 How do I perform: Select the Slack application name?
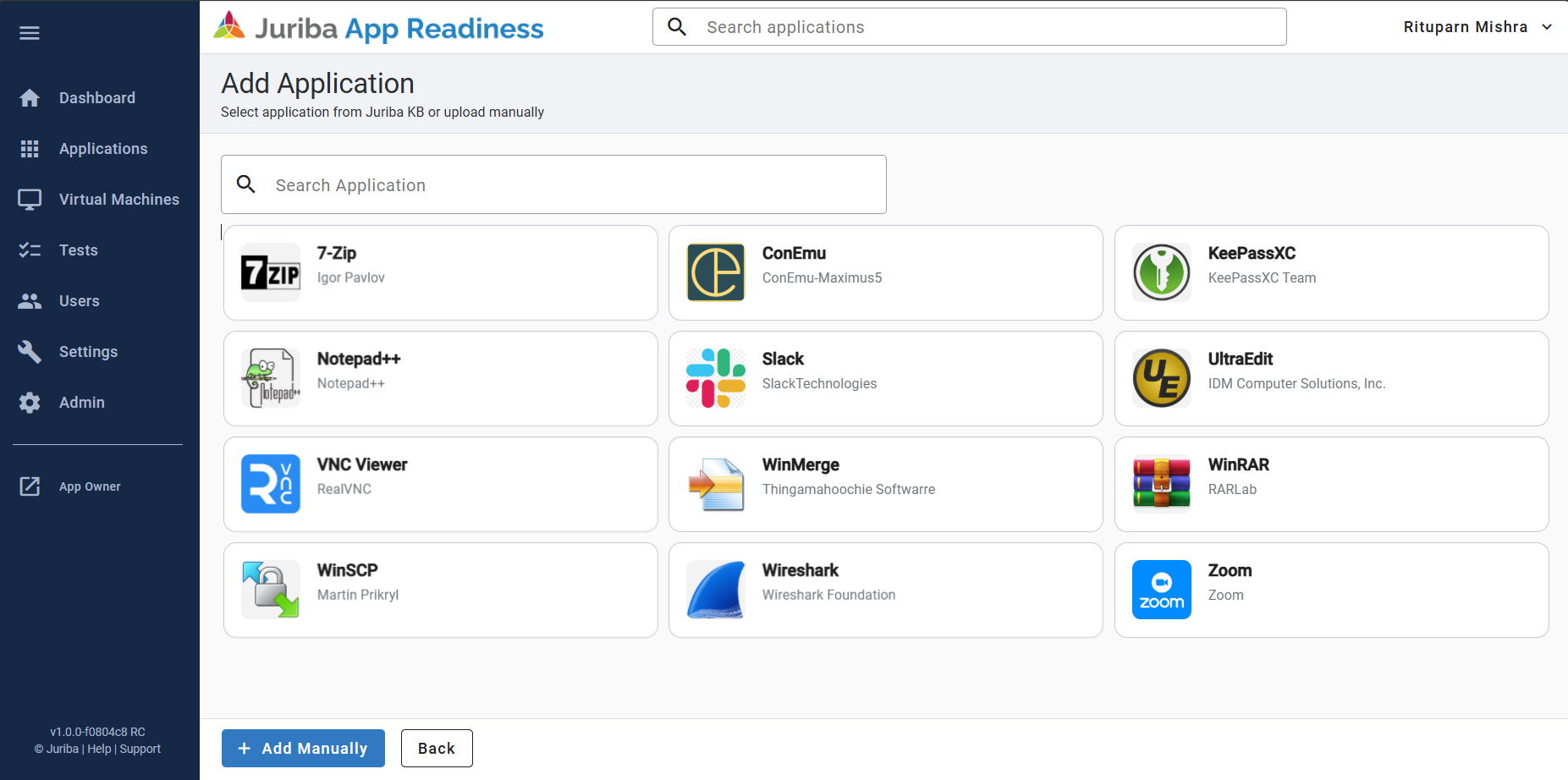(x=783, y=359)
